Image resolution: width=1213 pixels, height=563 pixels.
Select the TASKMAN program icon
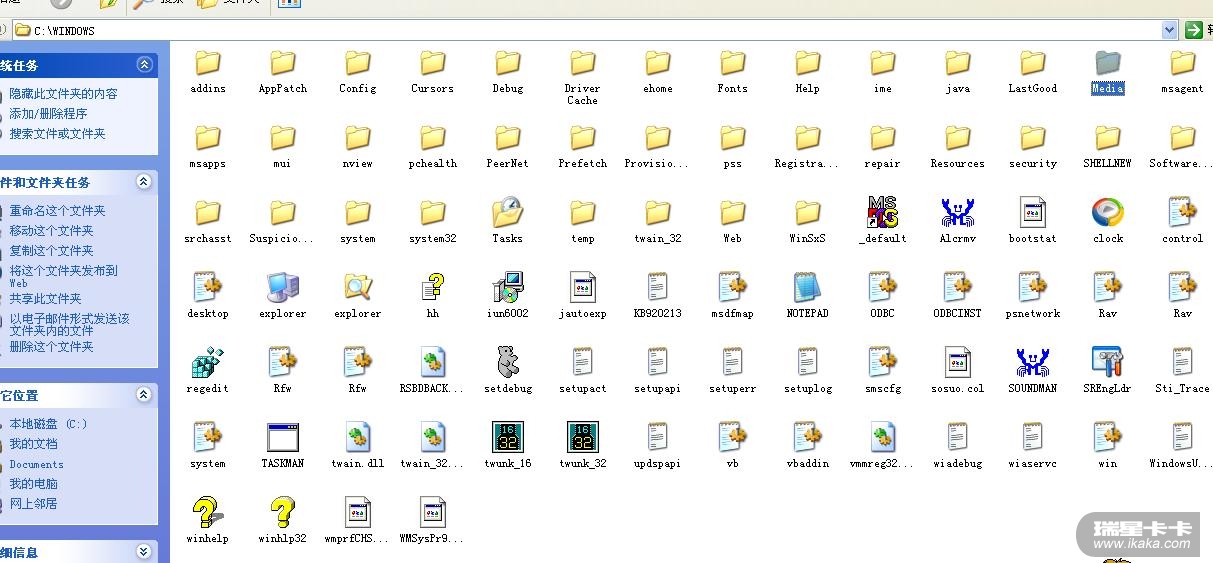[x=283, y=438]
